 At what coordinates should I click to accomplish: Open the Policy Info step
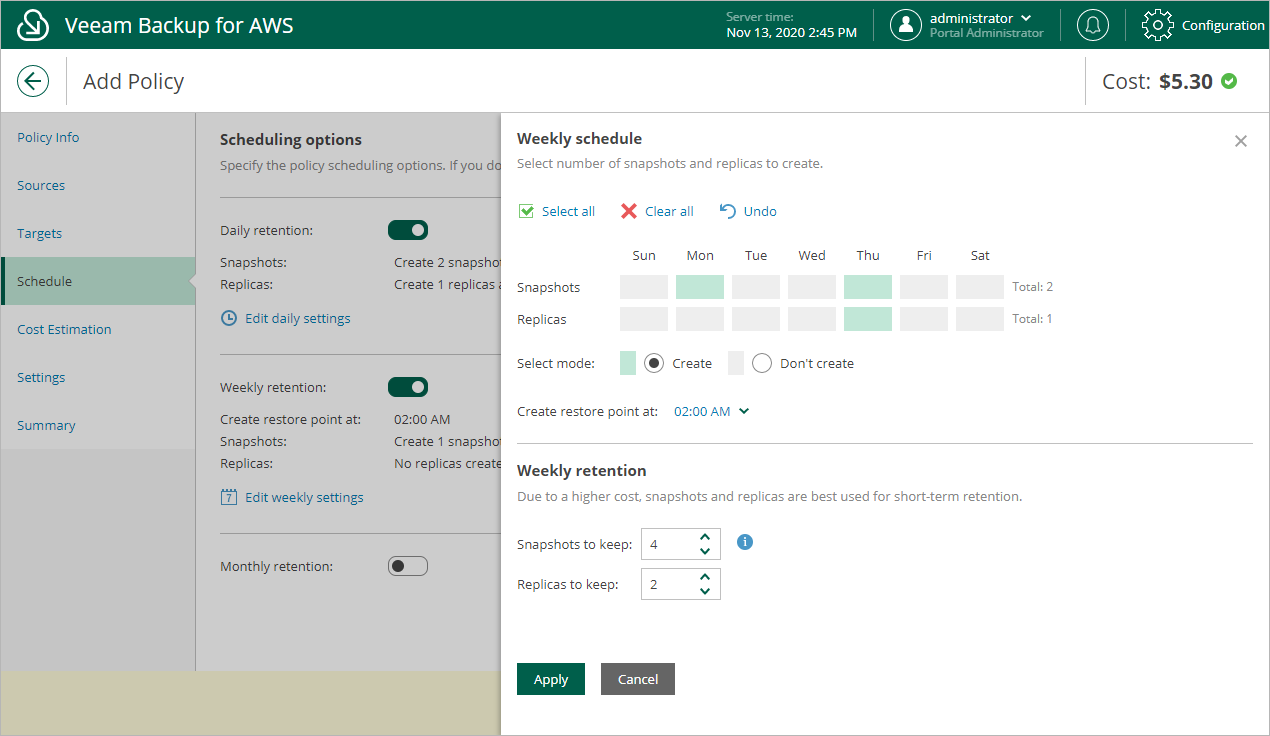(98, 137)
